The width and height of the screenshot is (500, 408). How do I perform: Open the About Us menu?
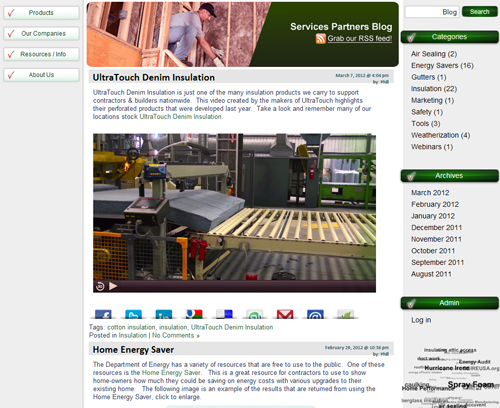point(41,75)
